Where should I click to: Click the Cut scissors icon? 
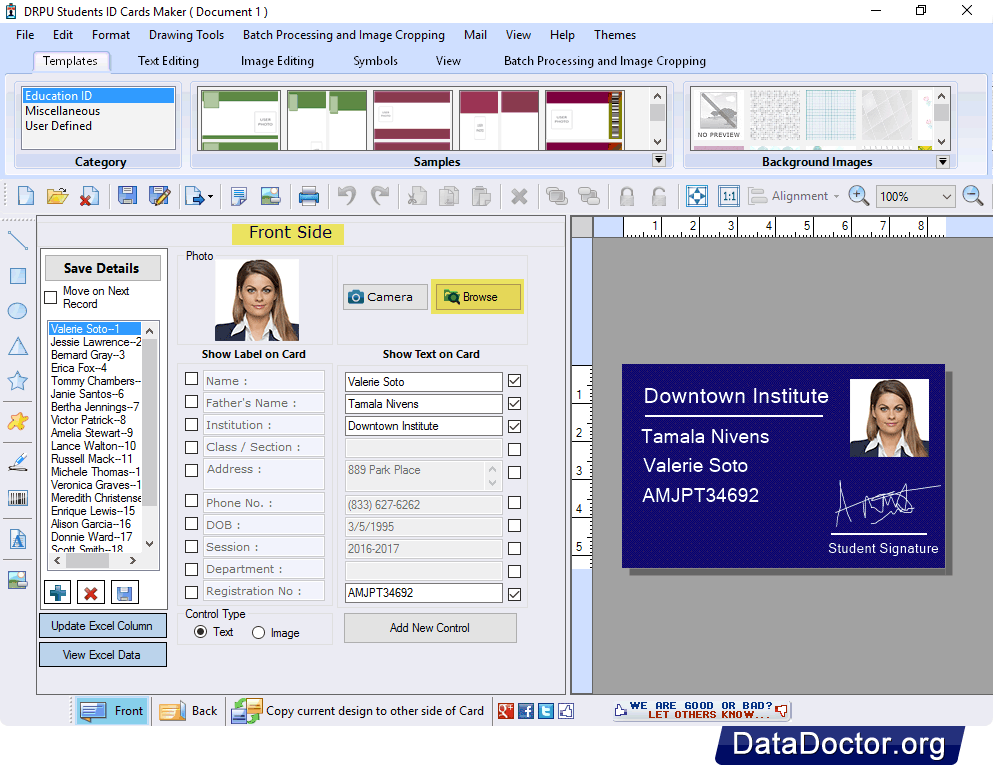(417, 196)
